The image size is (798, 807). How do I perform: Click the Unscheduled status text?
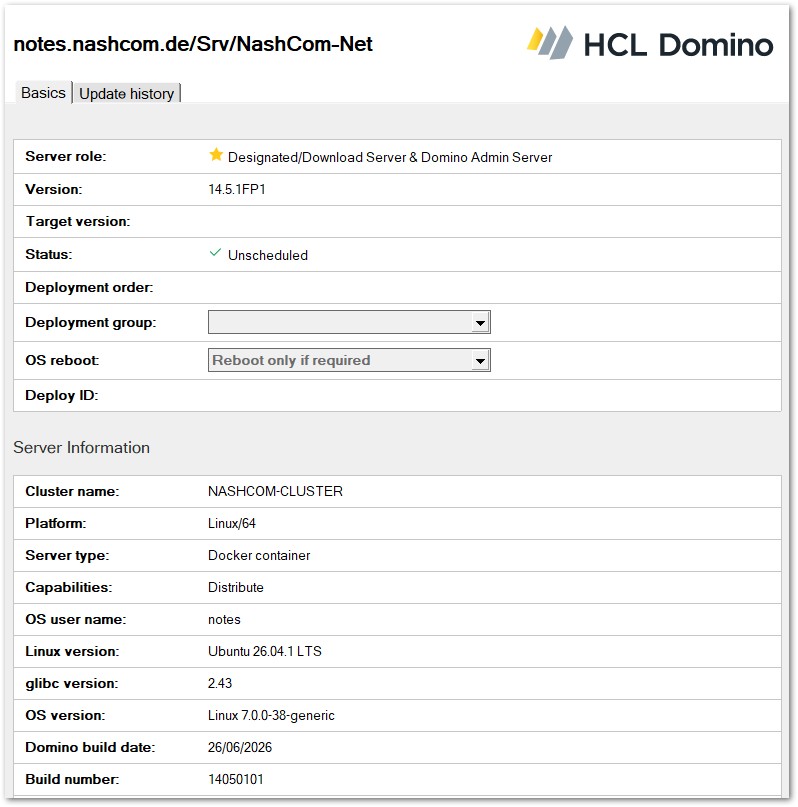point(268,255)
